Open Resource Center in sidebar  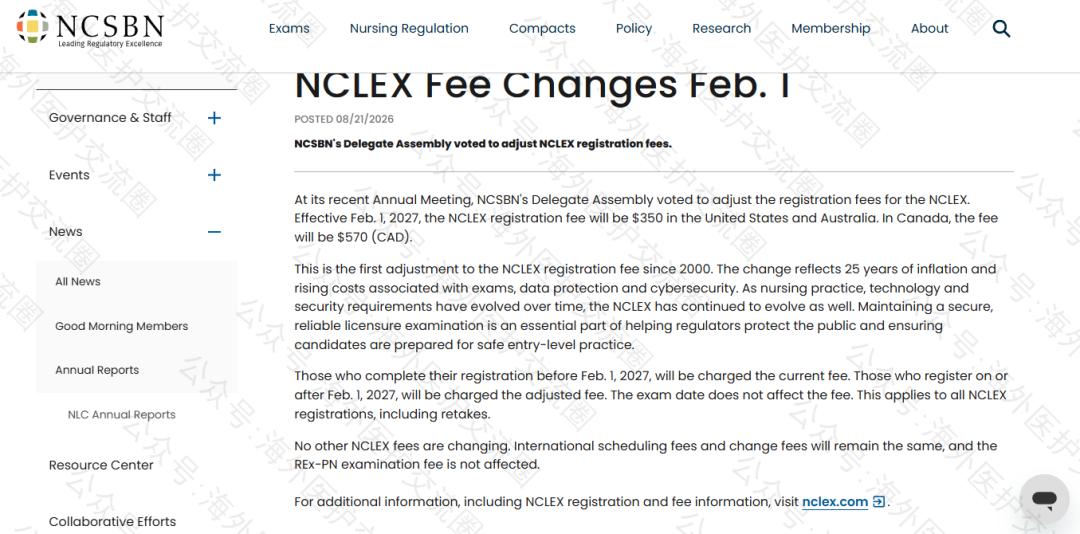click(x=101, y=465)
